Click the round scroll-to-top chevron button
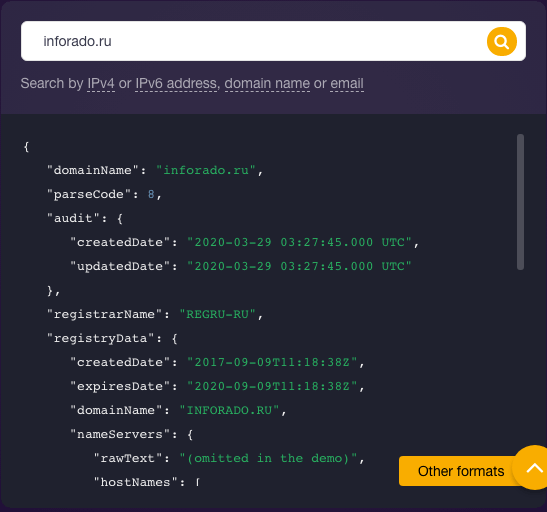Viewport: 547px width, 512px height. (x=533, y=468)
